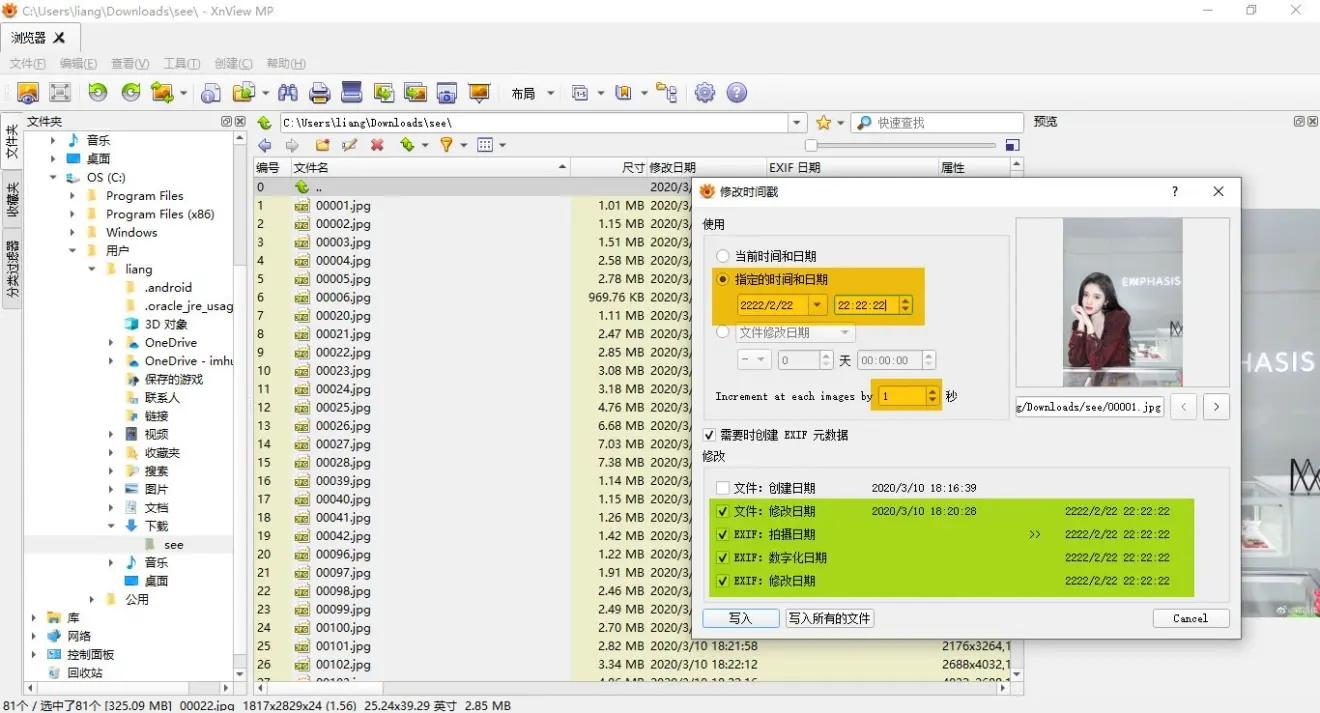
Task: Click the Settings gear icon in toolbar
Action: 705,93
